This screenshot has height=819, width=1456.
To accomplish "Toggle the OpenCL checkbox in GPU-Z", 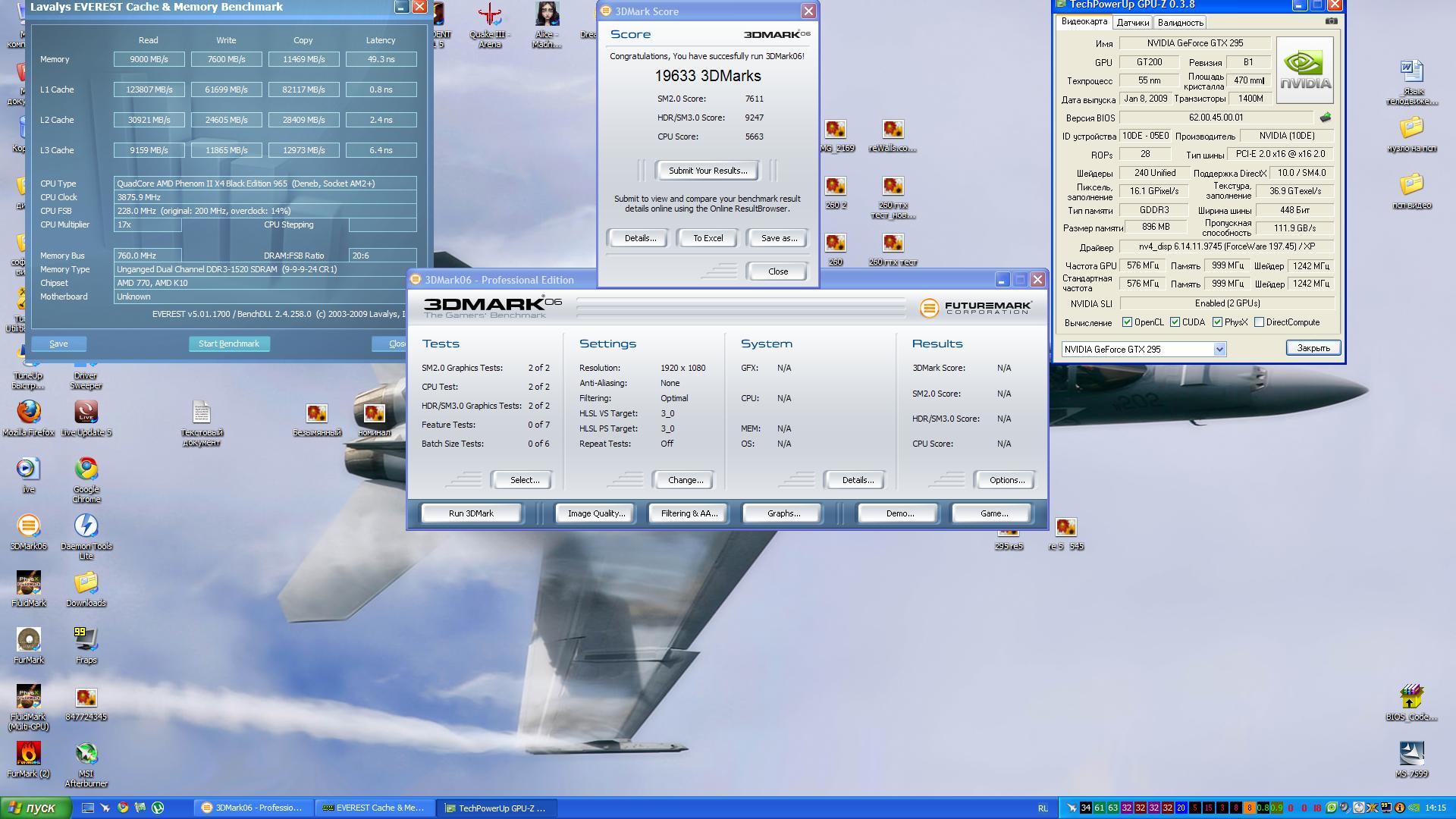I will pyautogui.click(x=1127, y=322).
